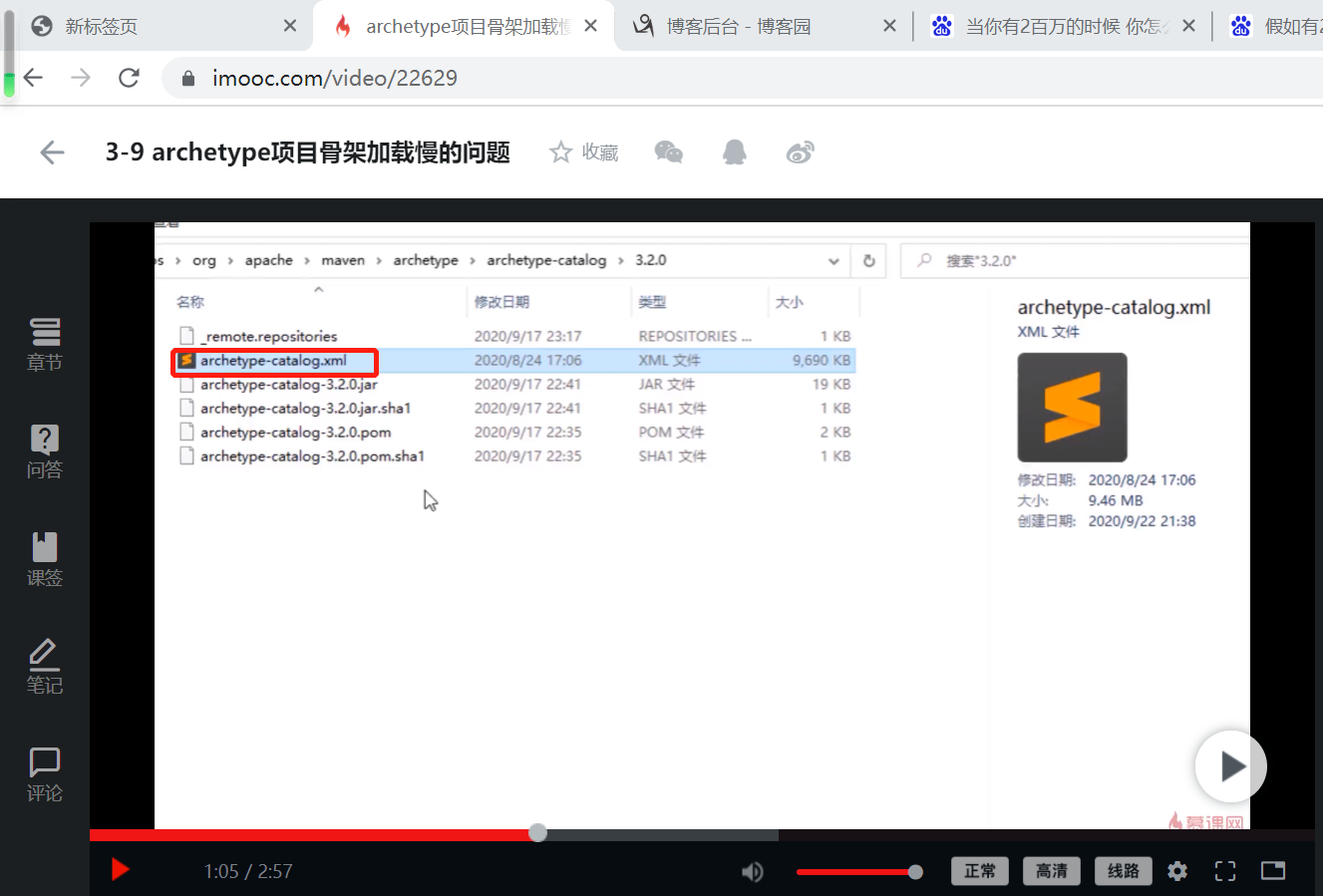The image size is (1323, 896).
Task: Select archetype-catalog.xml in the file list
Action: tap(273, 360)
